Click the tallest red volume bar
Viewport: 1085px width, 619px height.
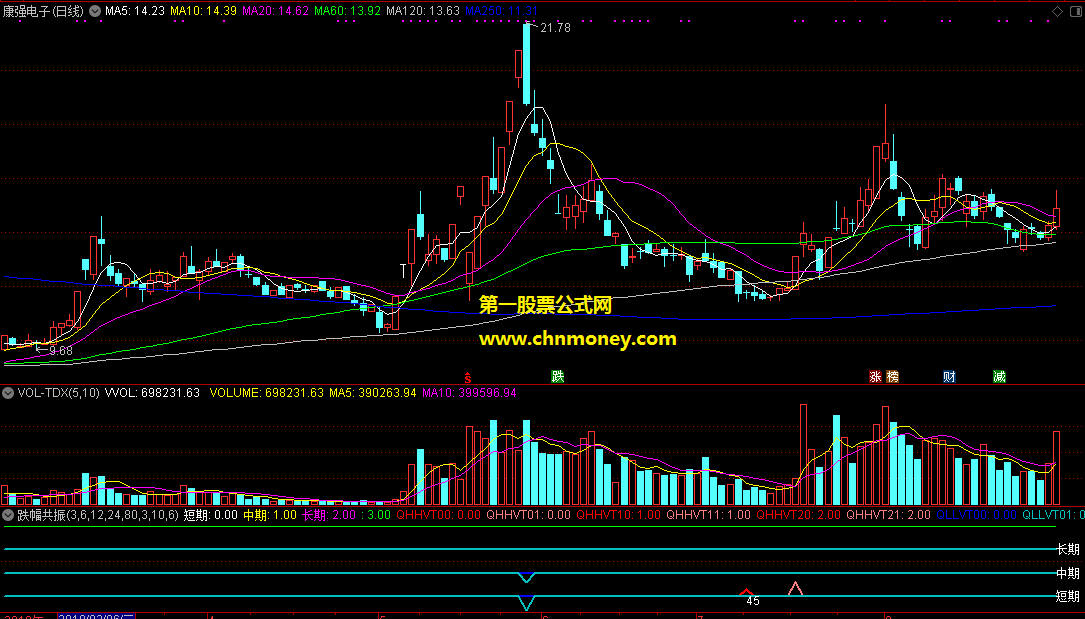click(803, 454)
